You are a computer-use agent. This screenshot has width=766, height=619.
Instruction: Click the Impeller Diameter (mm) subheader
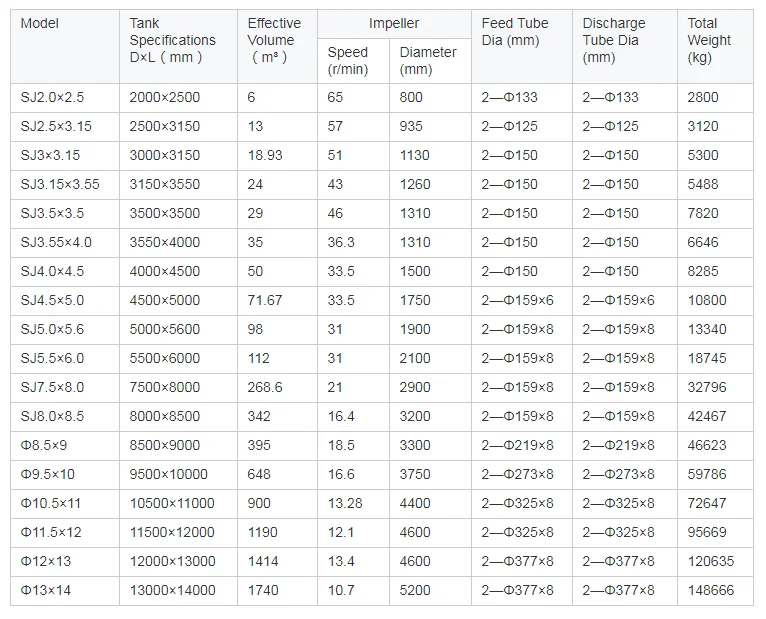428,60
